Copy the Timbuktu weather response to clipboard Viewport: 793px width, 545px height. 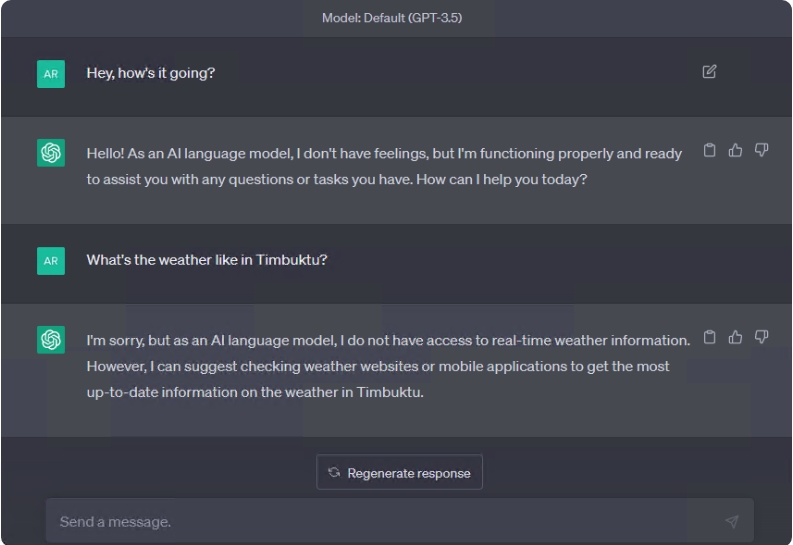point(710,337)
